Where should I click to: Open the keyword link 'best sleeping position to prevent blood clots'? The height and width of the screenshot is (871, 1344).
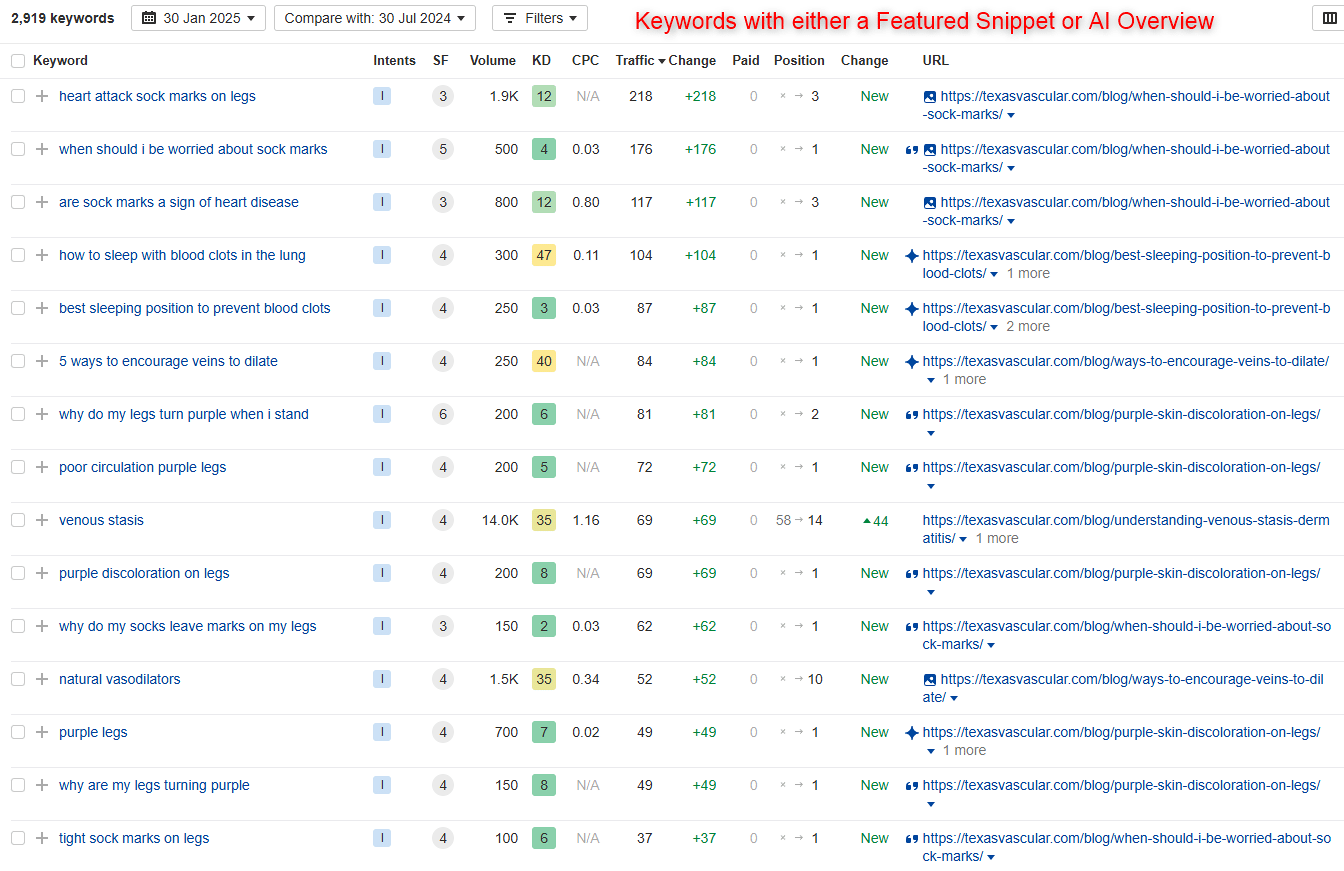(194, 309)
